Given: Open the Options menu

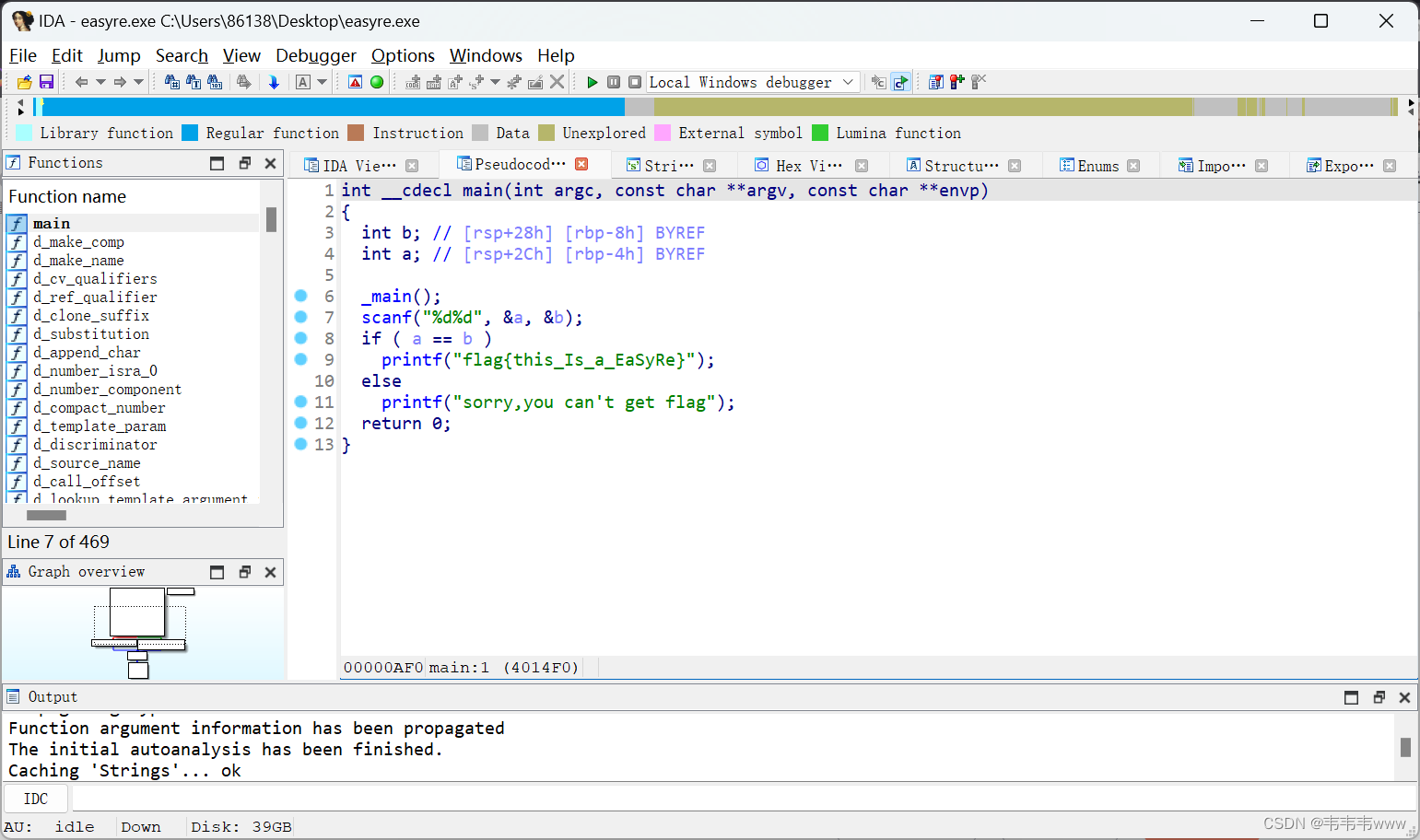Looking at the screenshot, I should tap(403, 55).
